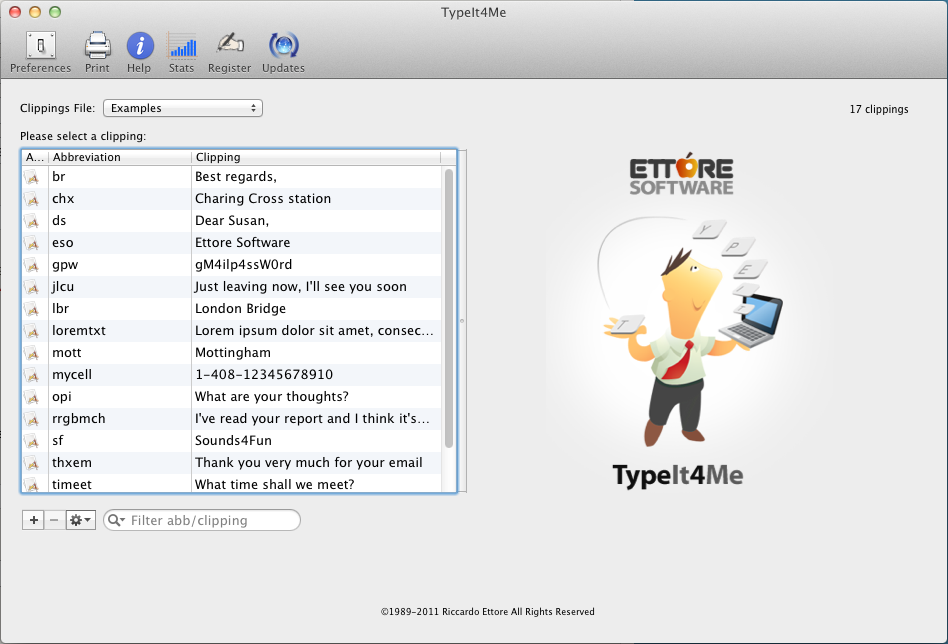
Task: Click the 'London Bridge' clipping
Action: click(240, 308)
